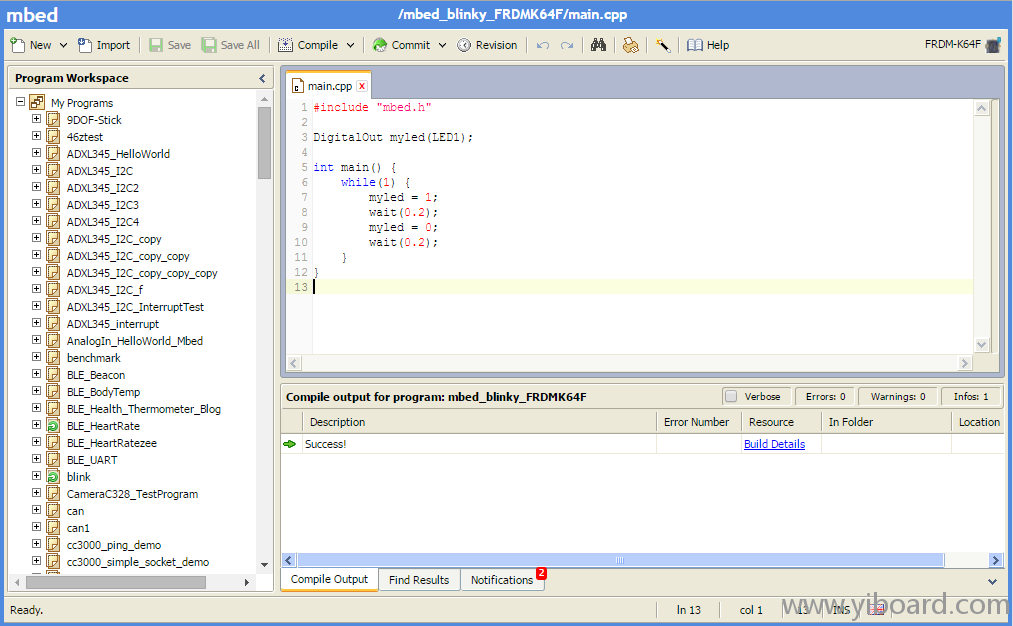Open the Commit dropdown arrow
This screenshot has height=626, width=1013.
tap(442, 45)
